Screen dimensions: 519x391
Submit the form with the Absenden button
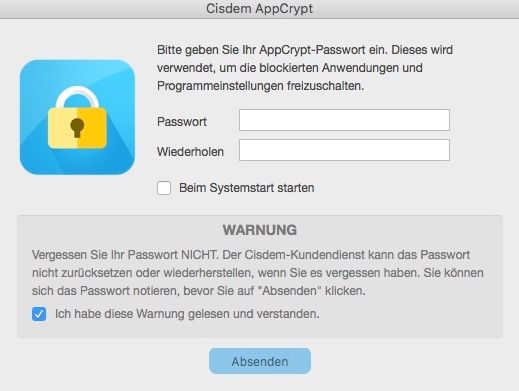tap(260, 361)
